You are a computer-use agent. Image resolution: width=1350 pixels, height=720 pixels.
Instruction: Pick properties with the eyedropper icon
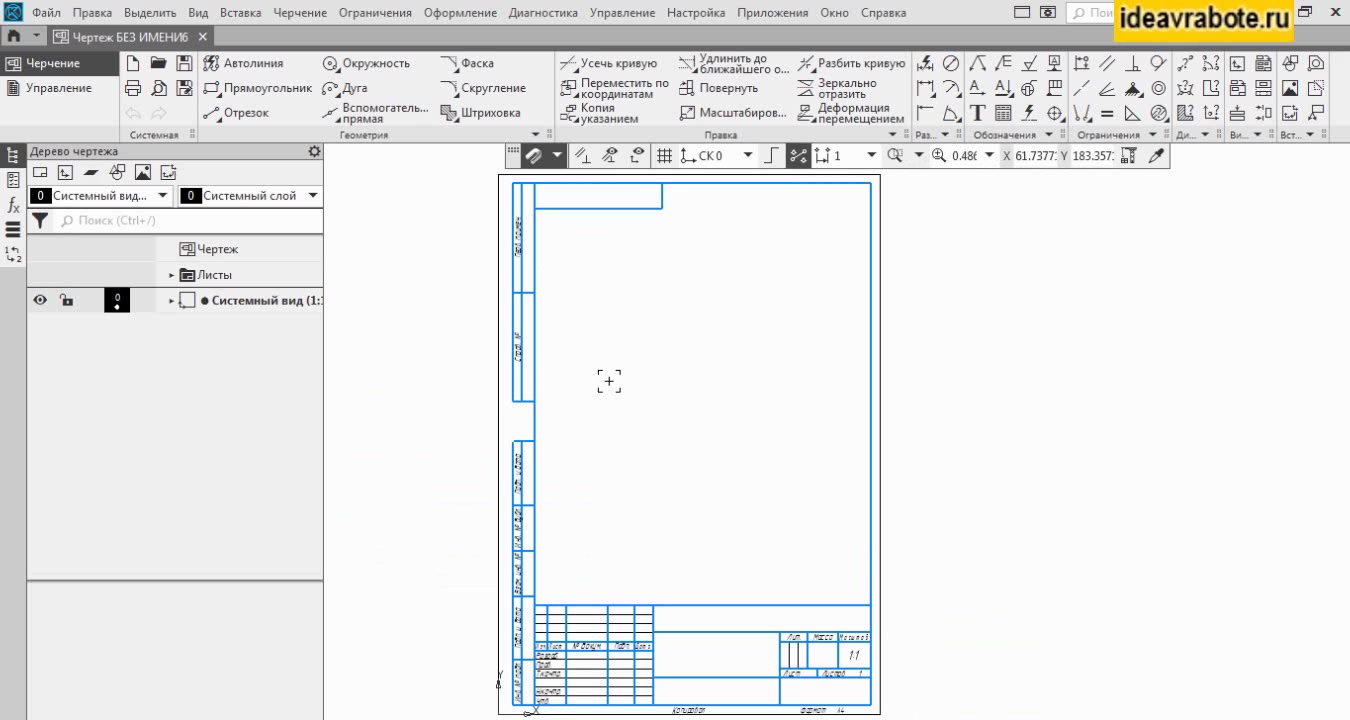1157,156
